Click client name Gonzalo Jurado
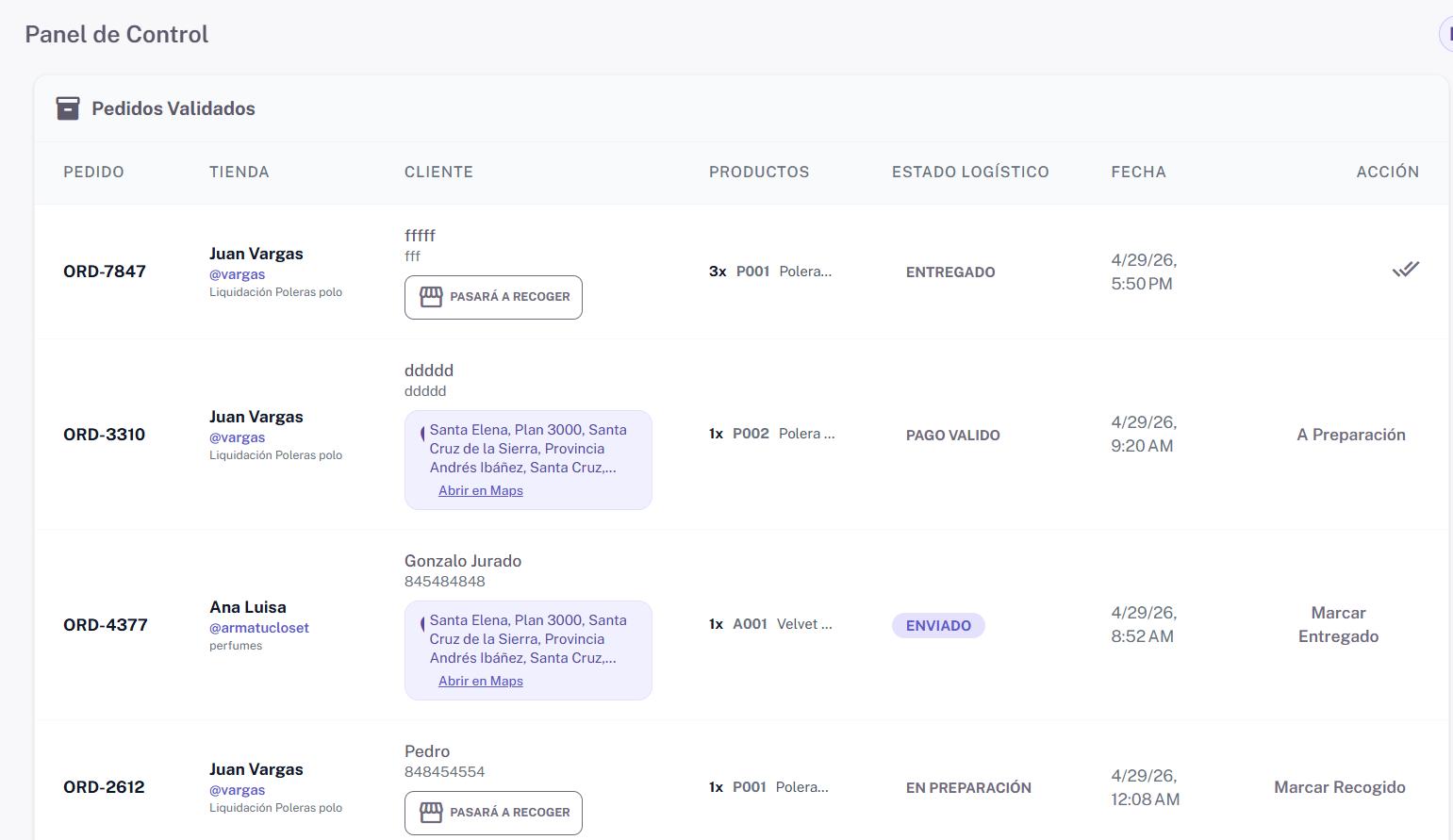1453x840 pixels. pyautogui.click(x=463, y=561)
